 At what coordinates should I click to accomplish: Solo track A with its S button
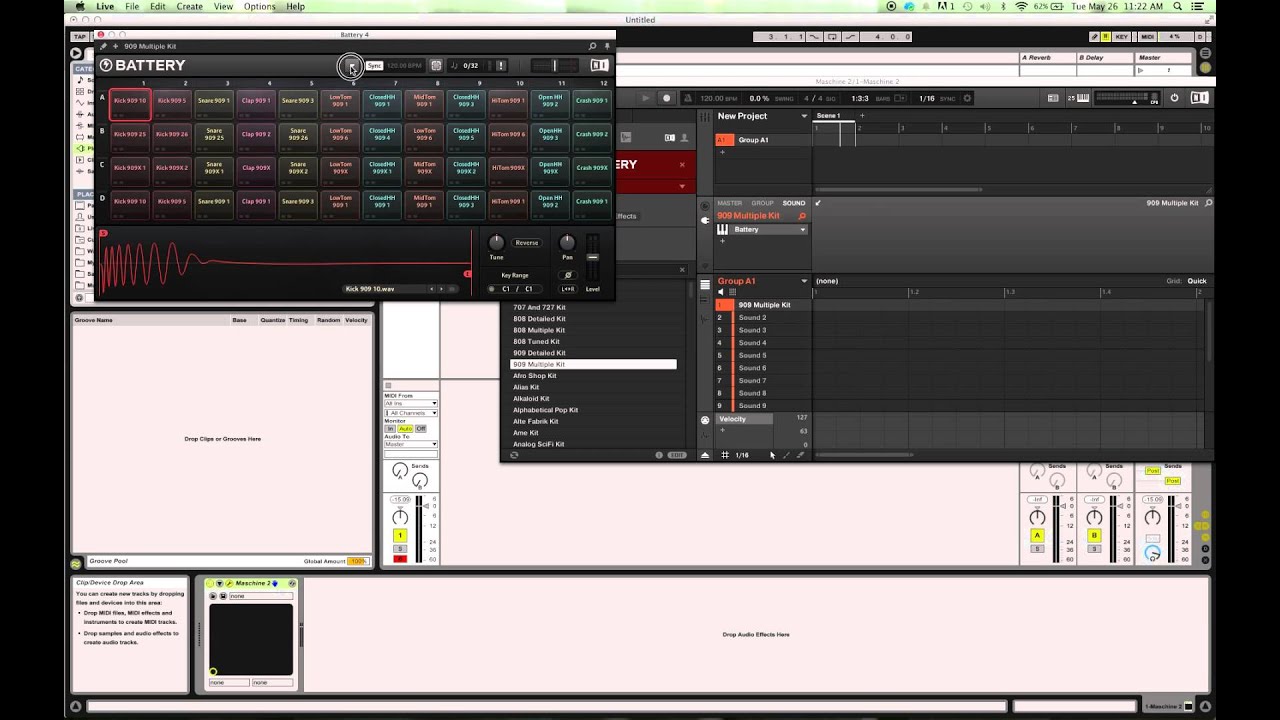pyautogui.click(x=1037, y=548)
